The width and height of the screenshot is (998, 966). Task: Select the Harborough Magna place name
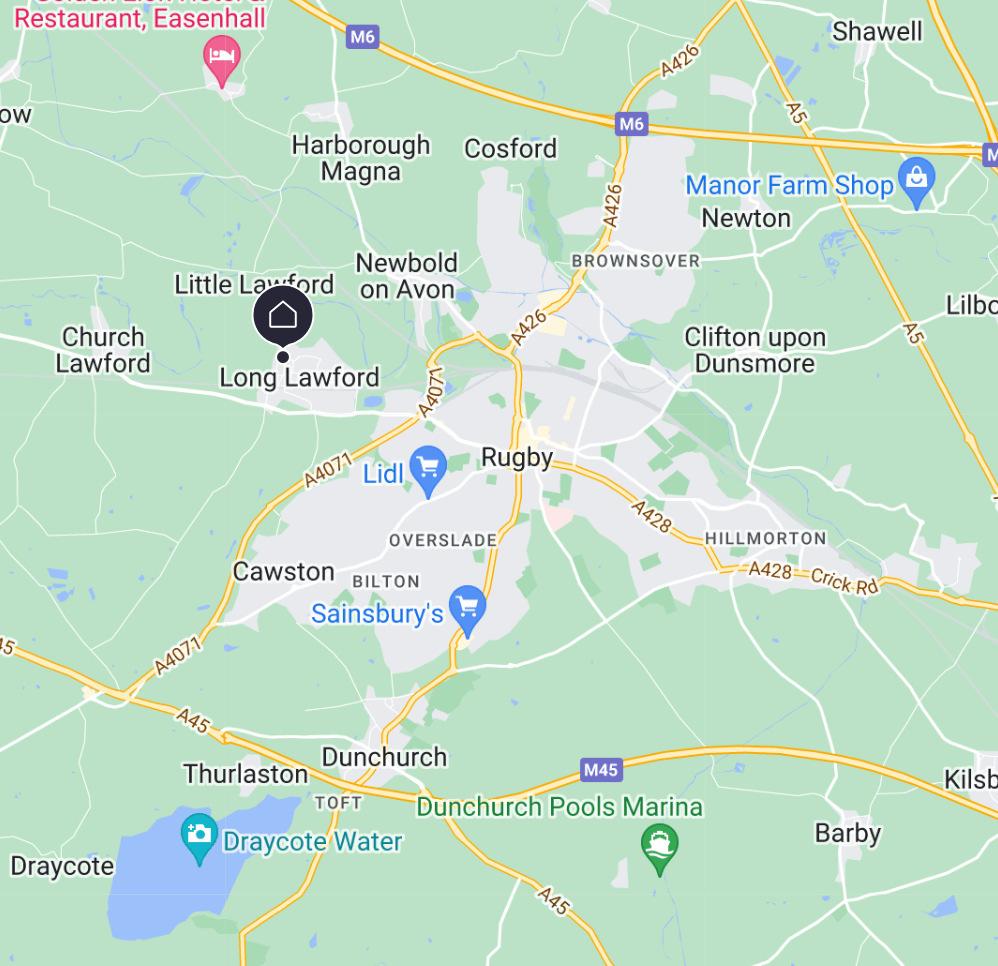pos(361,158)
